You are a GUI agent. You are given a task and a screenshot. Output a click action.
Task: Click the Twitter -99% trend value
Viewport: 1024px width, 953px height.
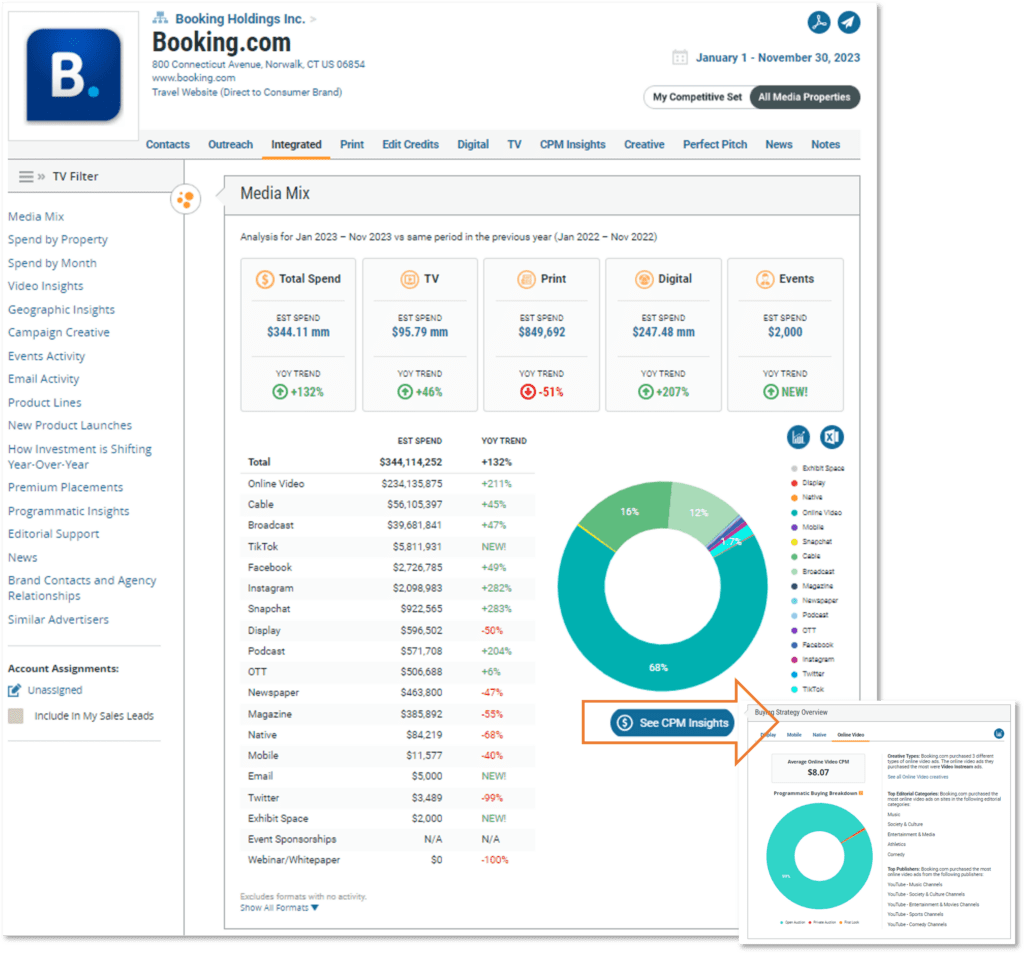(x=492, y=798)
